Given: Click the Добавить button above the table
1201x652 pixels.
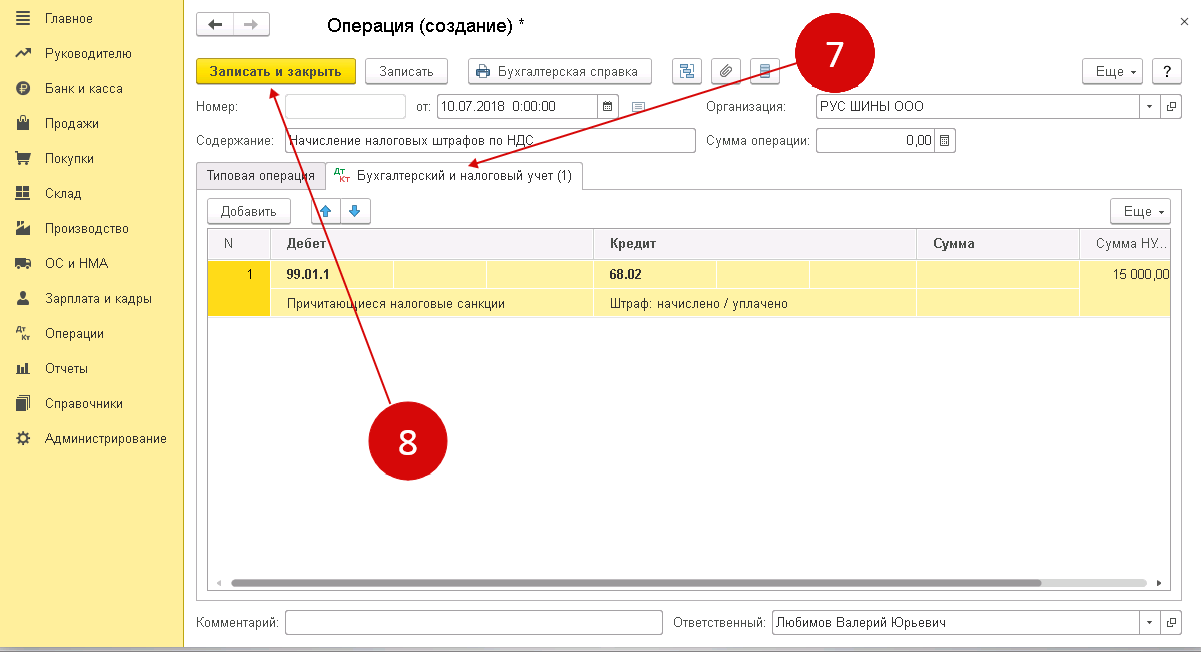Looking at the screenshot, I should tap(248, 211).
